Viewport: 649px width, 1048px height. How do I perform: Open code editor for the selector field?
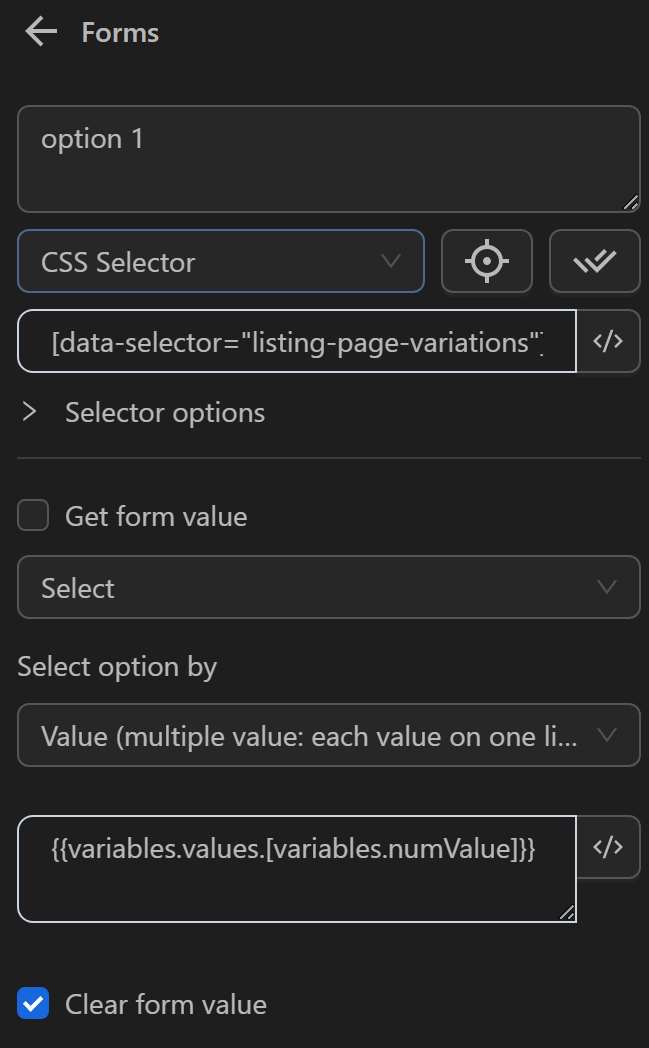tap(608, 341)
